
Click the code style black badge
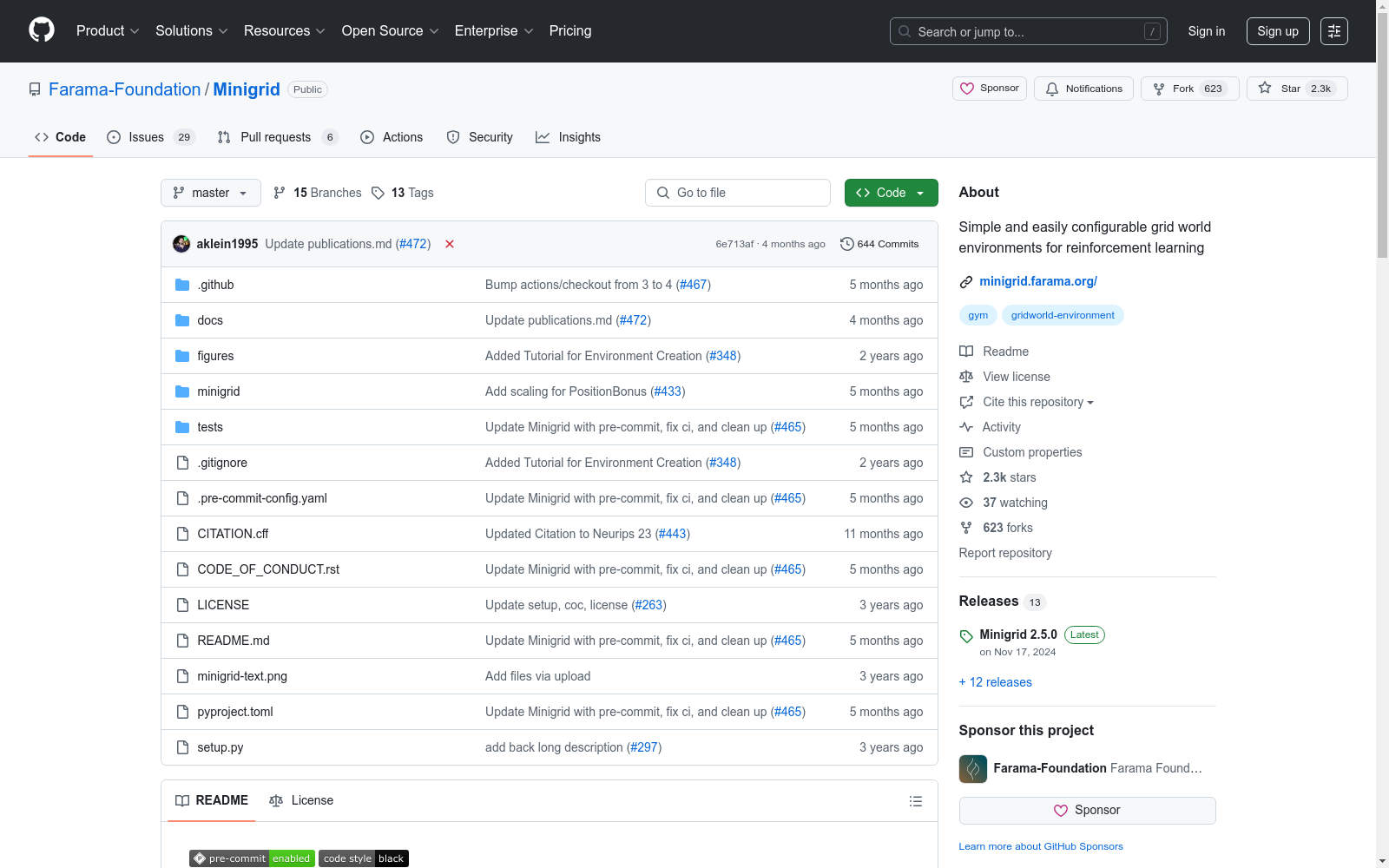(364, 858)
